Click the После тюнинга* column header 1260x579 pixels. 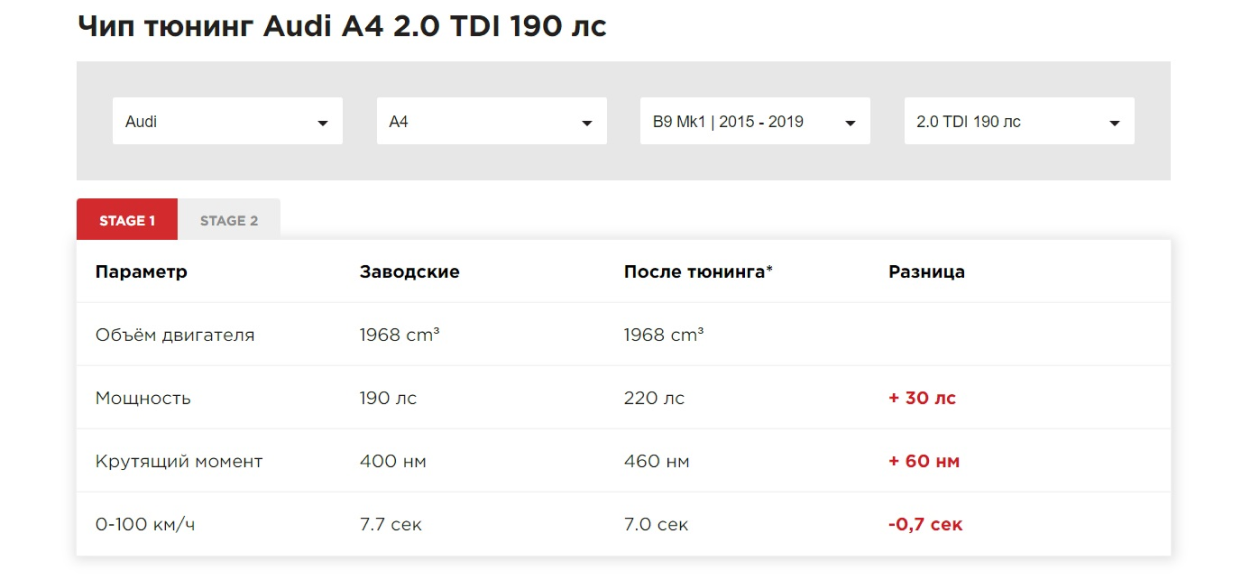(x=698, y=272)
